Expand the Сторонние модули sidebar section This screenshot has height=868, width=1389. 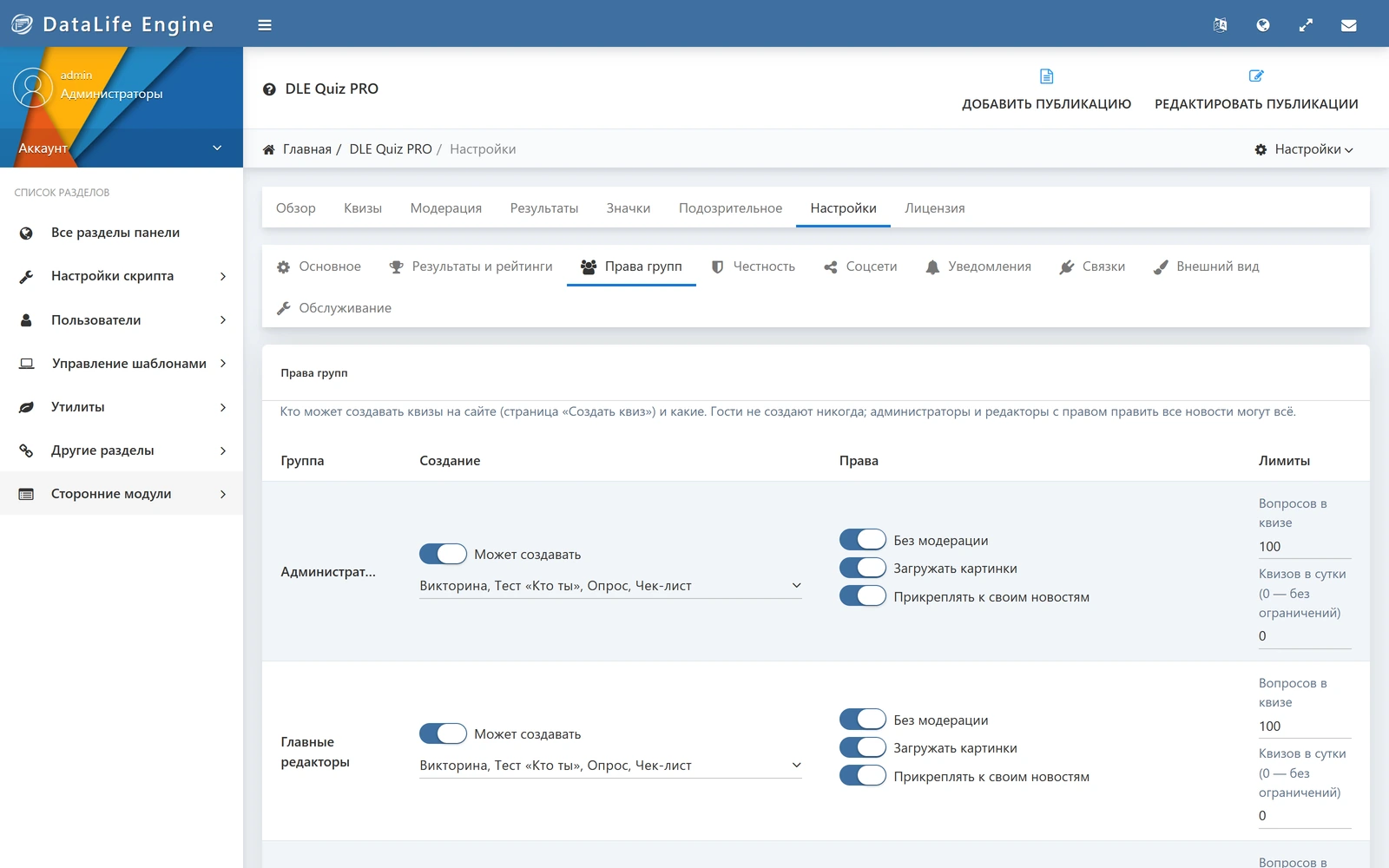(x=122, y=494)
